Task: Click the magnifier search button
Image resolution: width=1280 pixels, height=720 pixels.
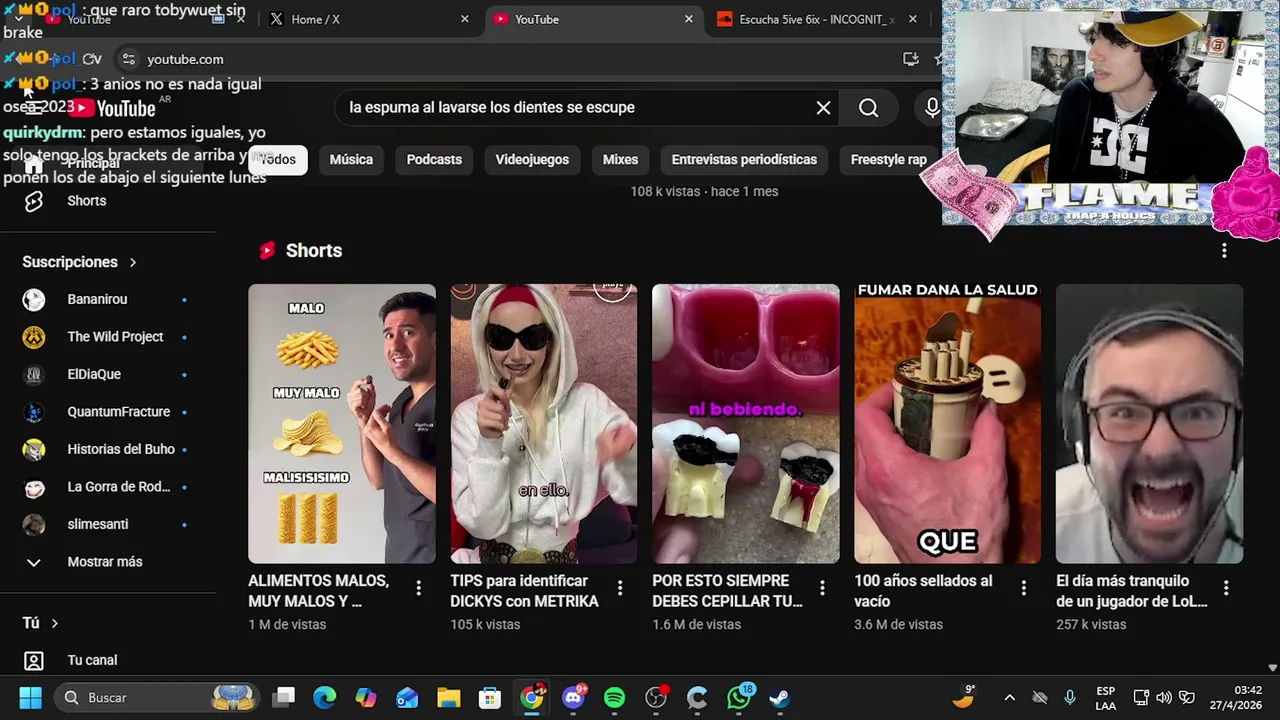Action: pyautogui.click(x=868, y=108)
